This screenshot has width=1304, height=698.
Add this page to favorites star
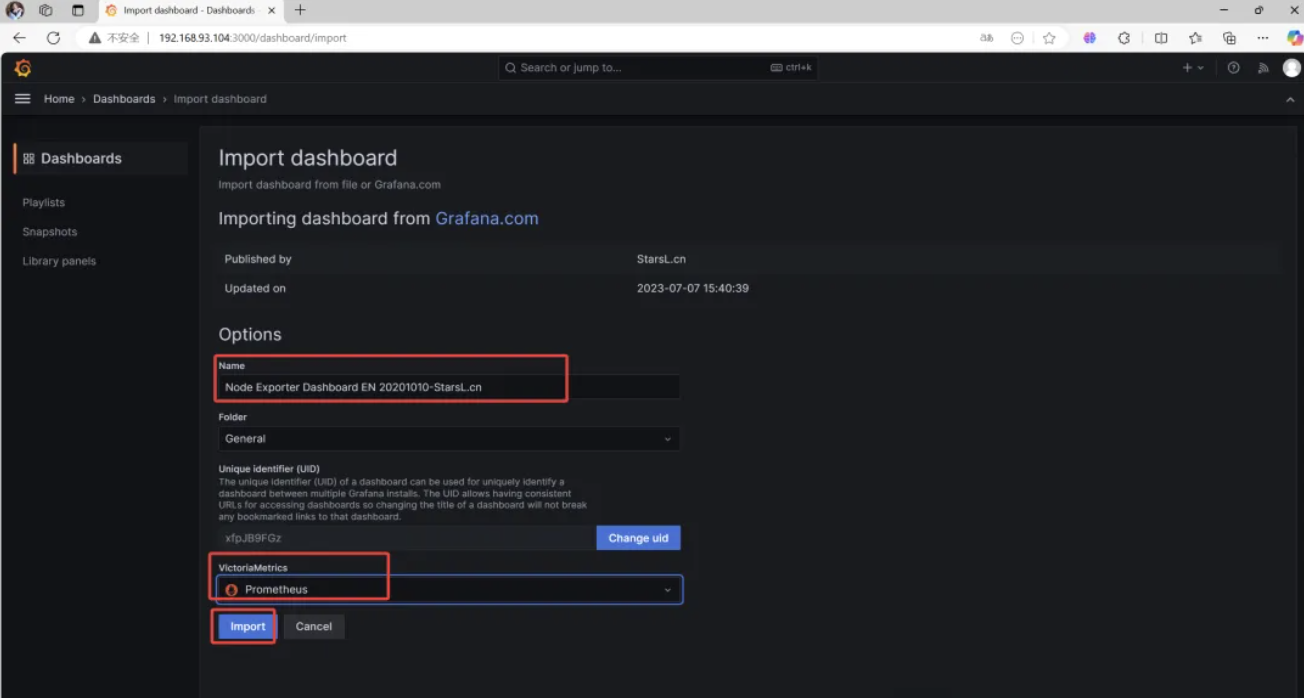[1049, 38]
